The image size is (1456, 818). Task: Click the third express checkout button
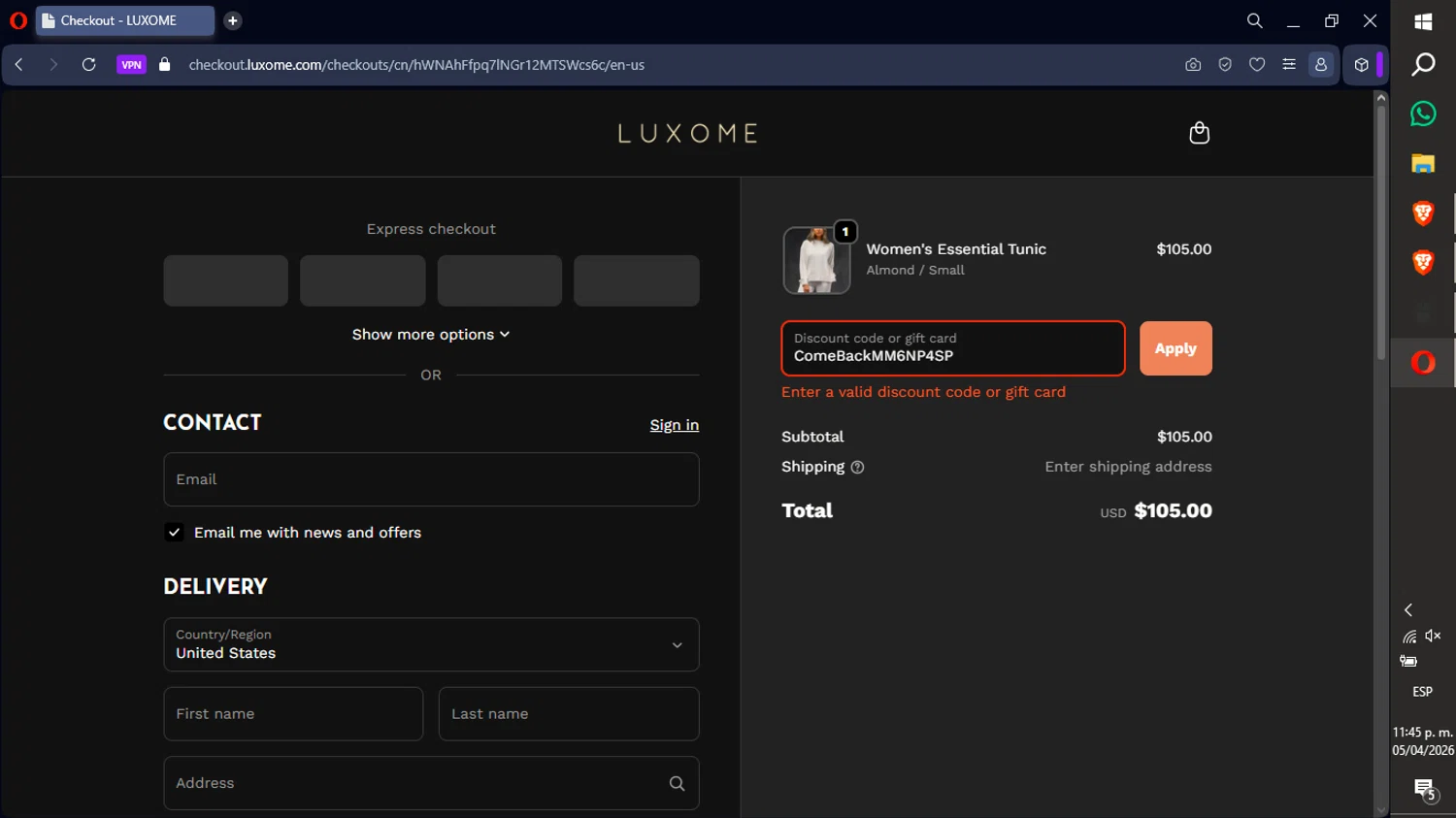click(x=499, y=280)
